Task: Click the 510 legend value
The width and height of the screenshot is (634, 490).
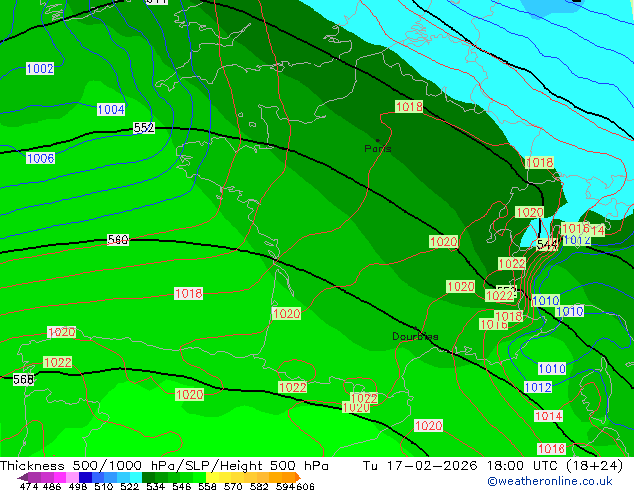Action: pyautogui.click(x=104, y=486)
